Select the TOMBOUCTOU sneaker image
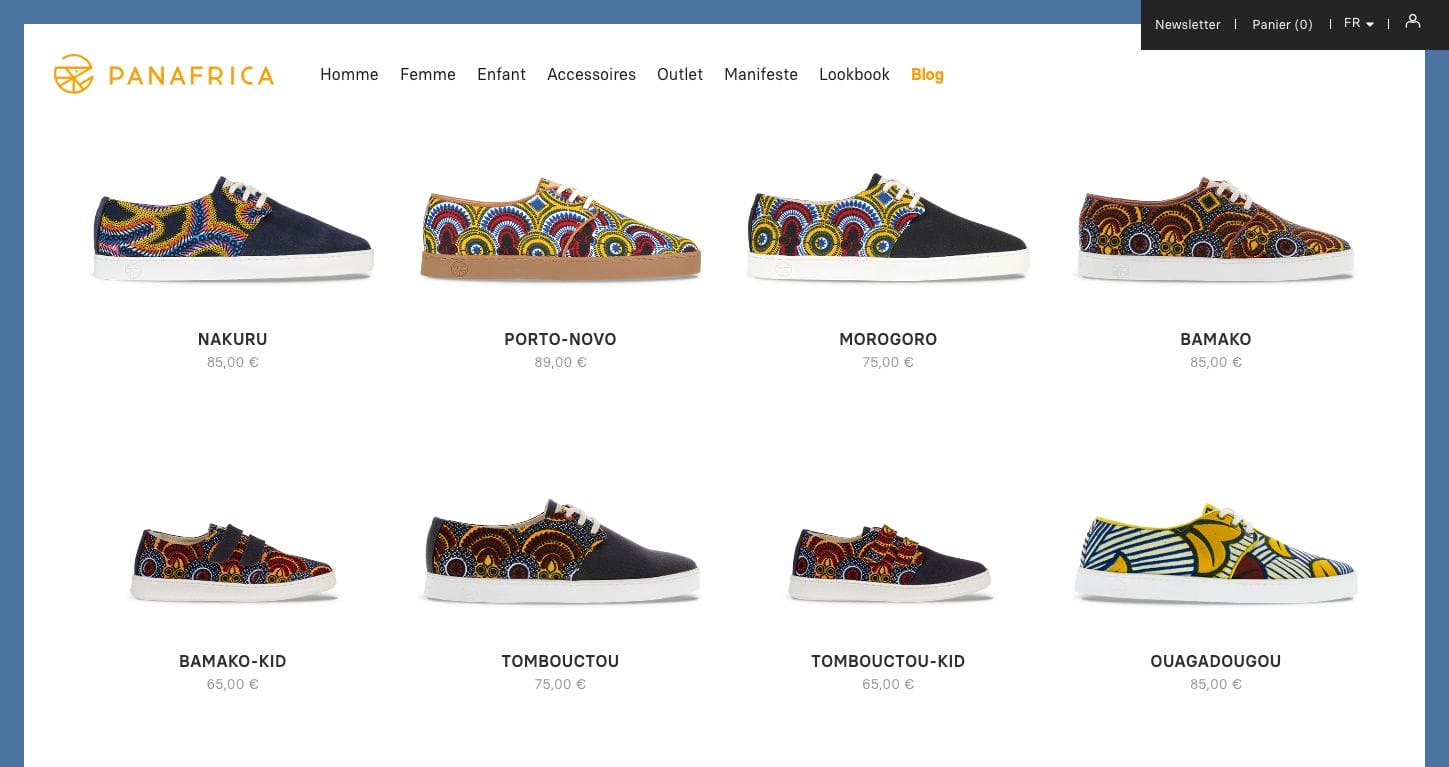 pyautogui.click(x=560, y=550)
